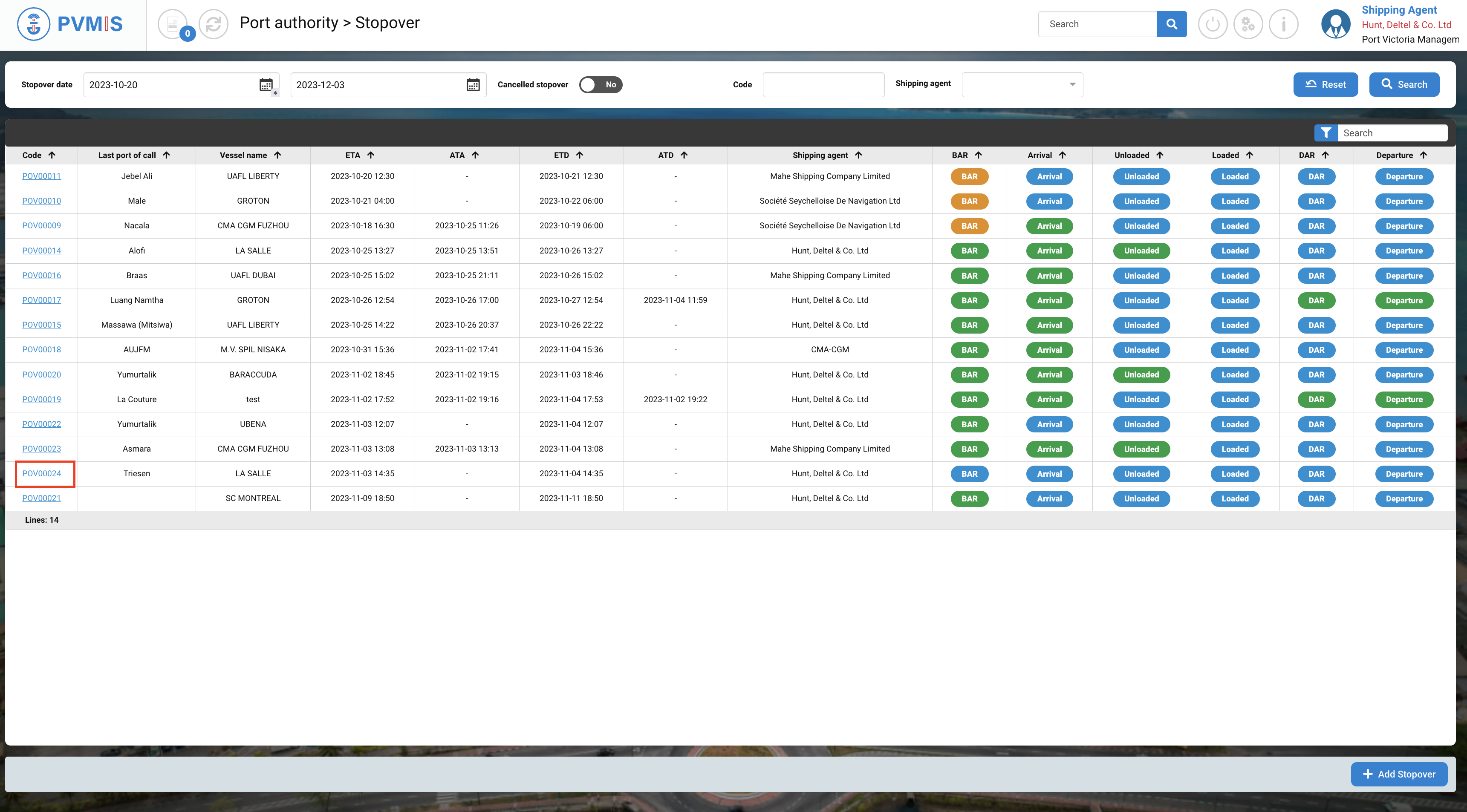Click the Add Stopover button
This screenshot has height=812, width=1467.
pyautogui.click(x=1399, y=774)
